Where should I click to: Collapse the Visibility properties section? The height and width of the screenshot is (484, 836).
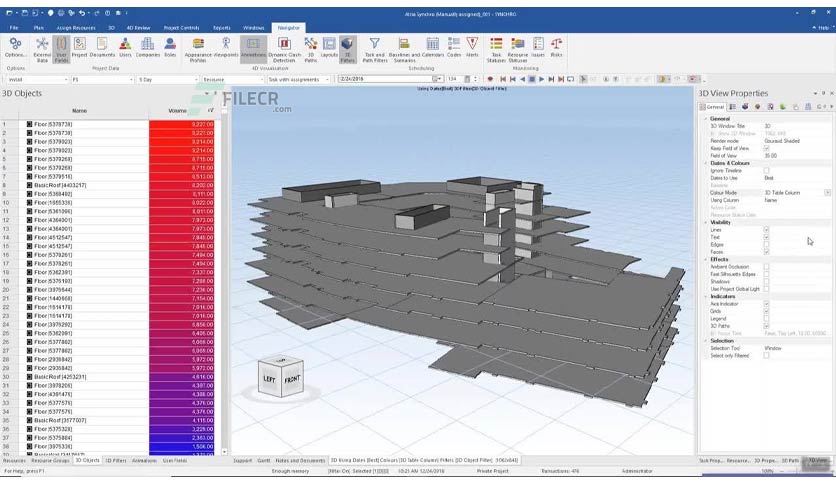[x=706, y=222]
